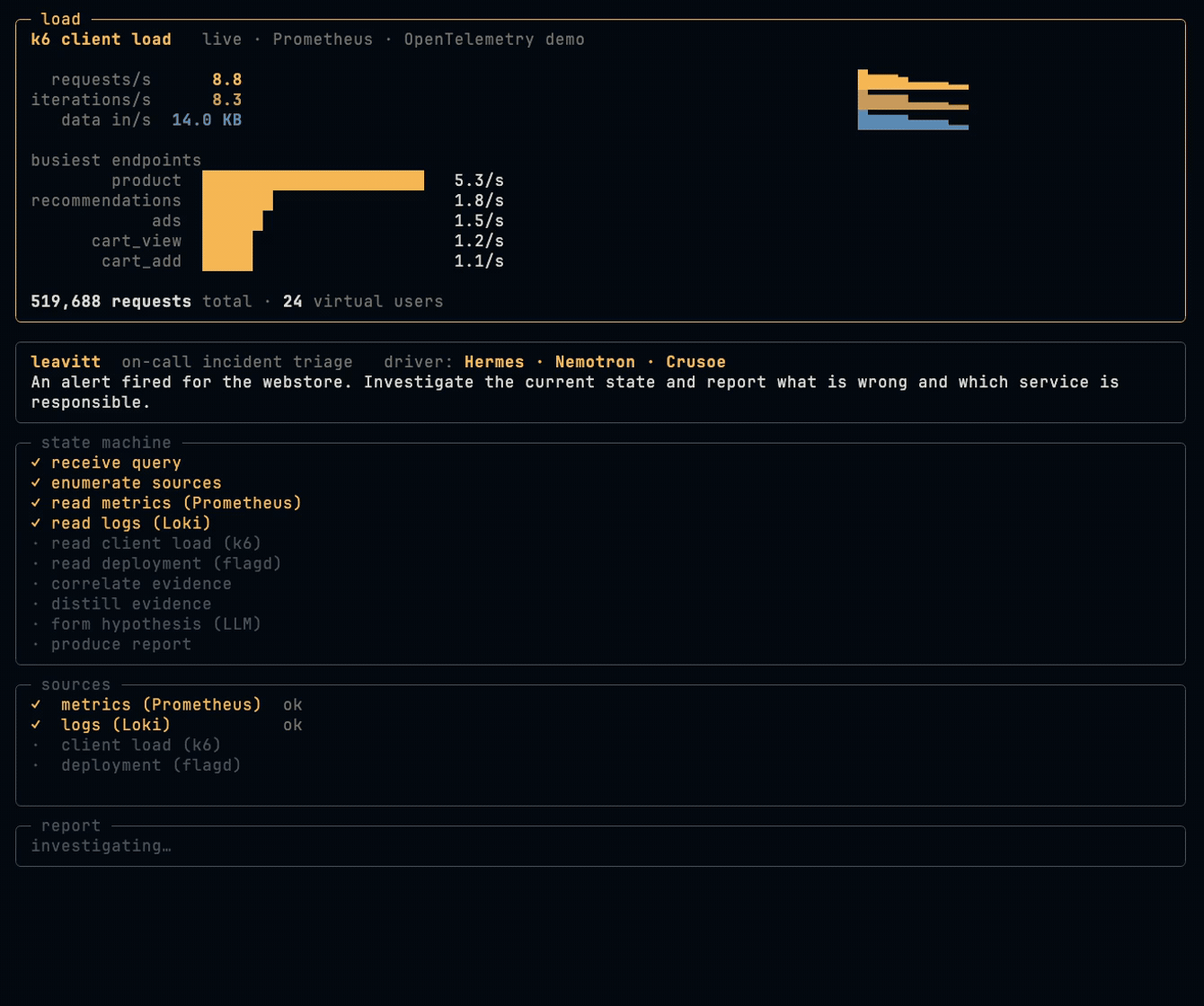The height and width of the screenshot is (1006, 1204).
Task: Click the alert query prompt text
Action: (x=575, y=392)
